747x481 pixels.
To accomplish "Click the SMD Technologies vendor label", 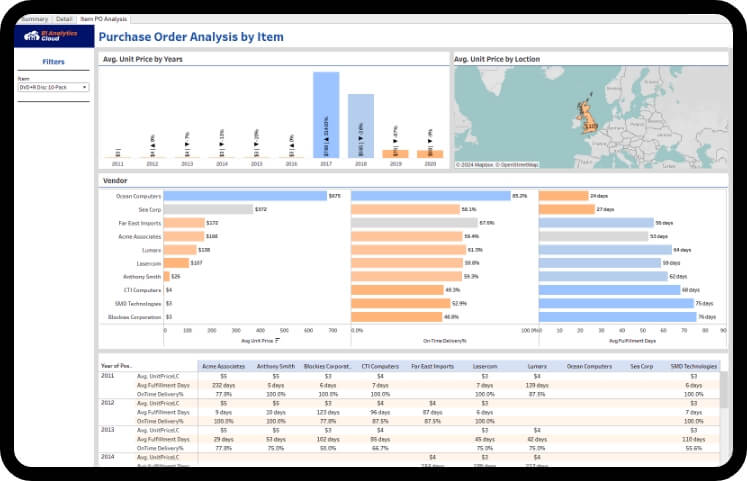I will 138,303.
